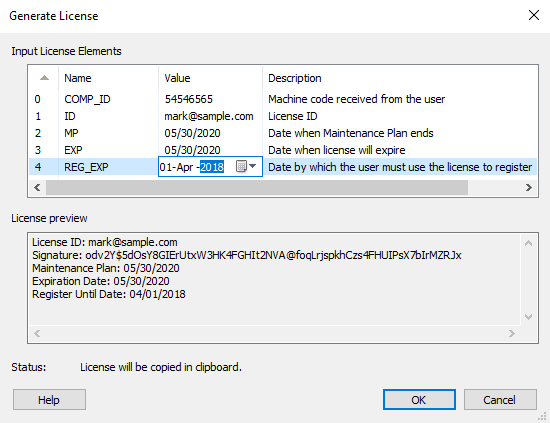
Task: Open Help for license generation
Action: click(x=49, y=400)
